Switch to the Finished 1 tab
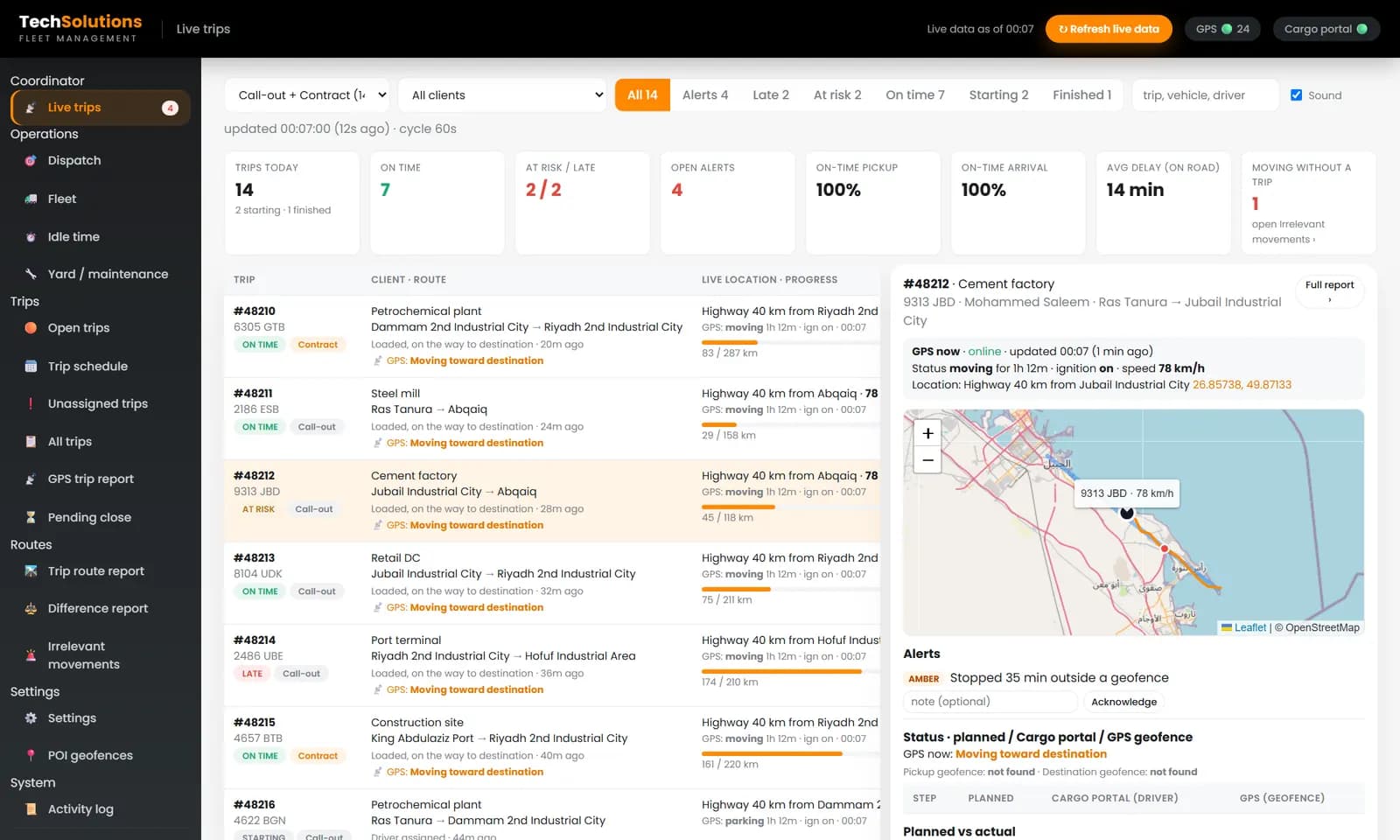This screenshot has height=840, width=1400. pos(1082,95)
